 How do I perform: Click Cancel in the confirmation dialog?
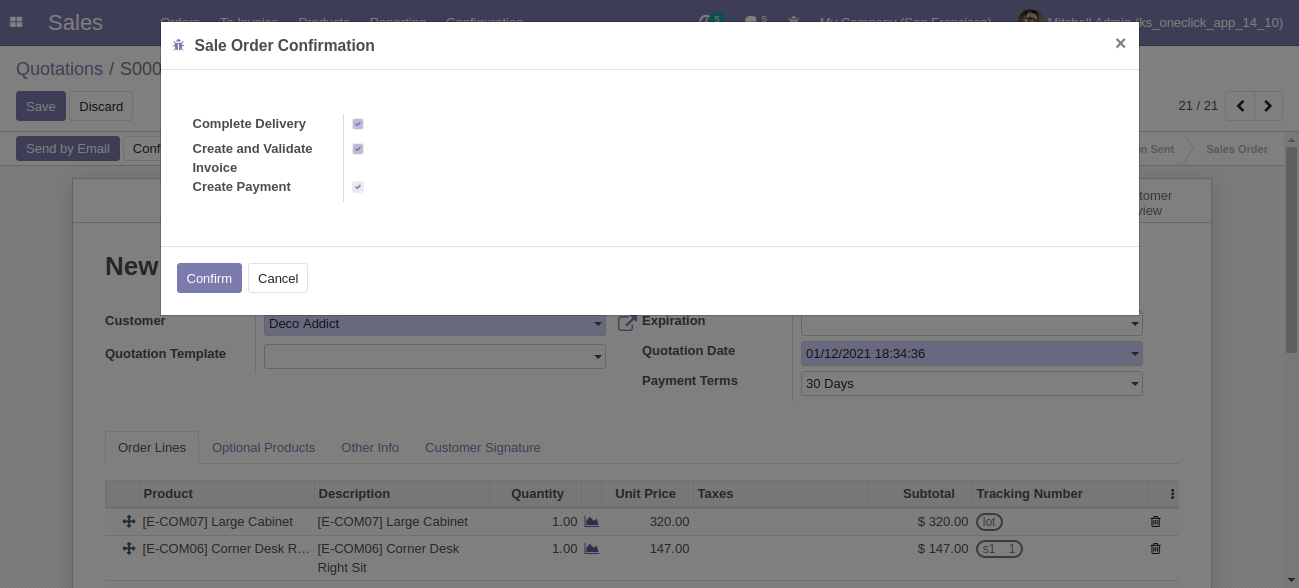pyautogui.click(x=278, y=278)
